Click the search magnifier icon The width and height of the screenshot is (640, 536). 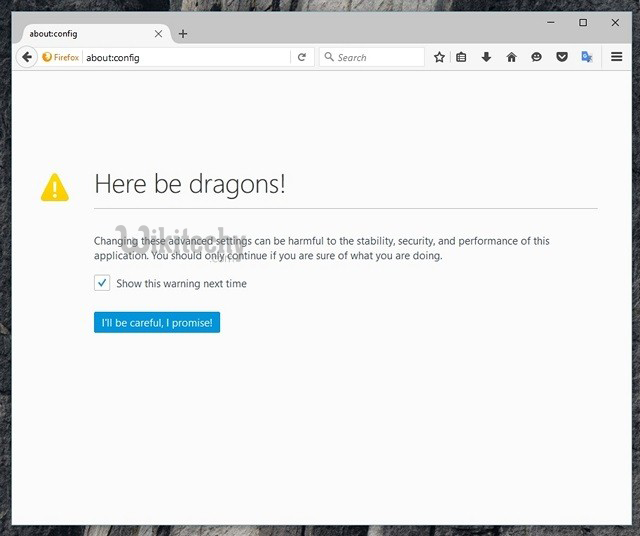328,57
